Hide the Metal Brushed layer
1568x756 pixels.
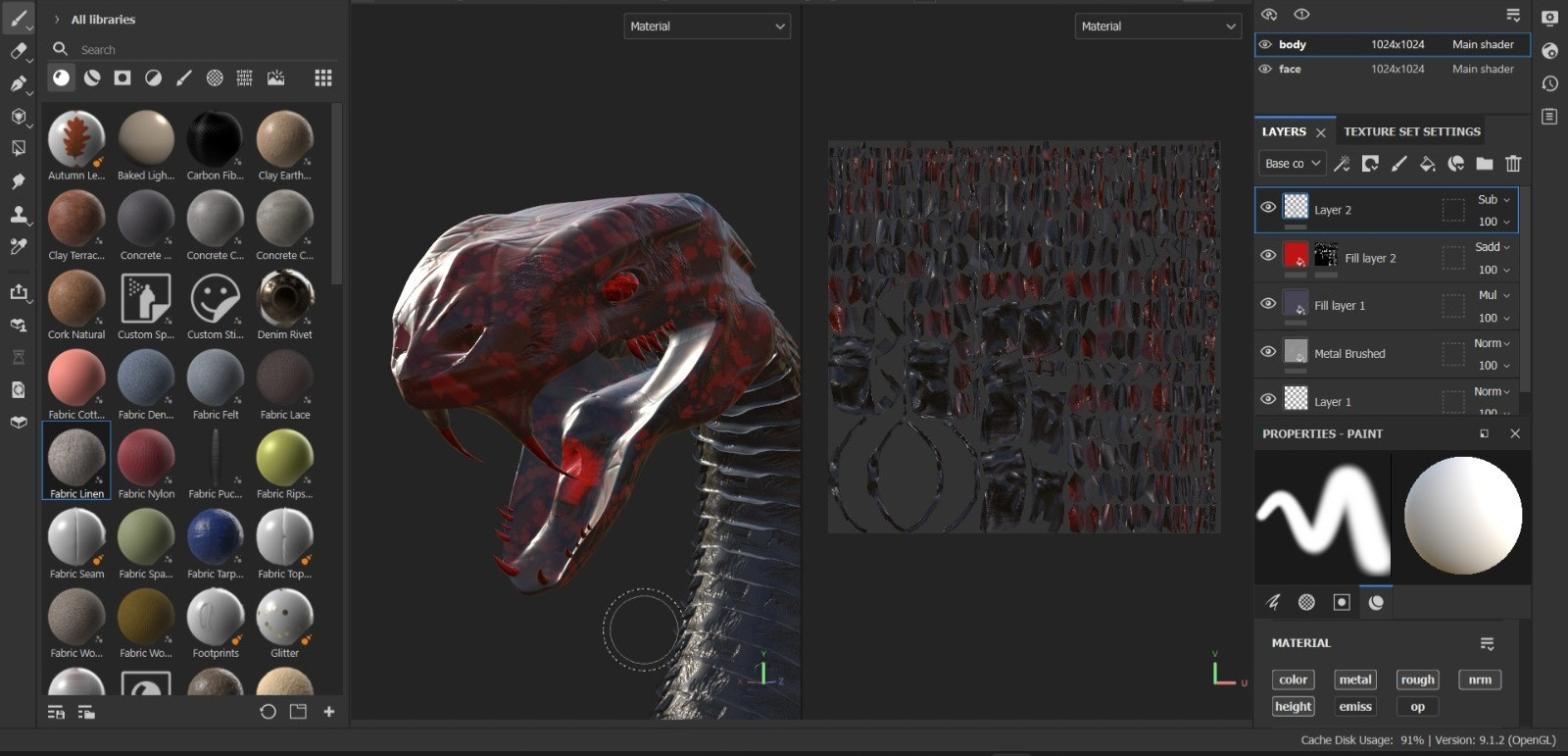(1268, 351)
